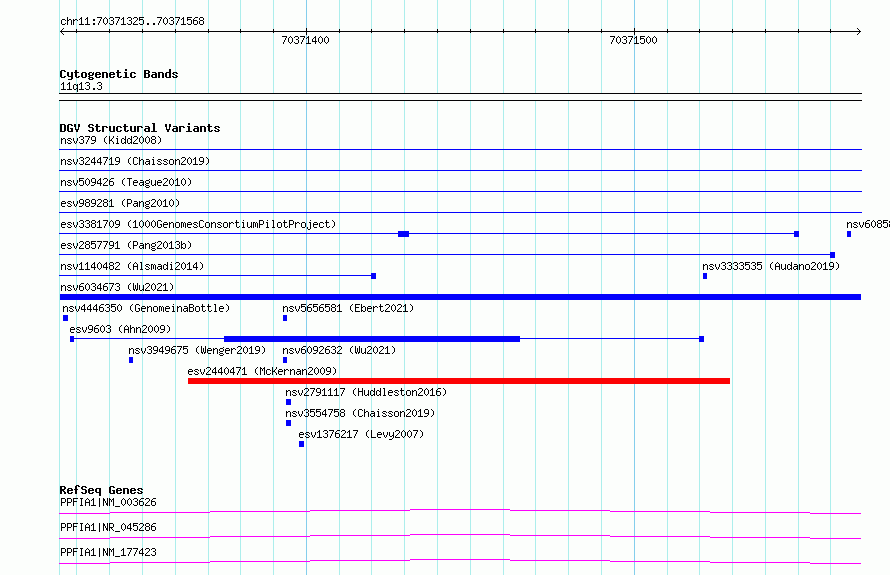890x575 pixels.
Task: Select the red esv2440471 variant bar
Action: [x=459, y=381]
